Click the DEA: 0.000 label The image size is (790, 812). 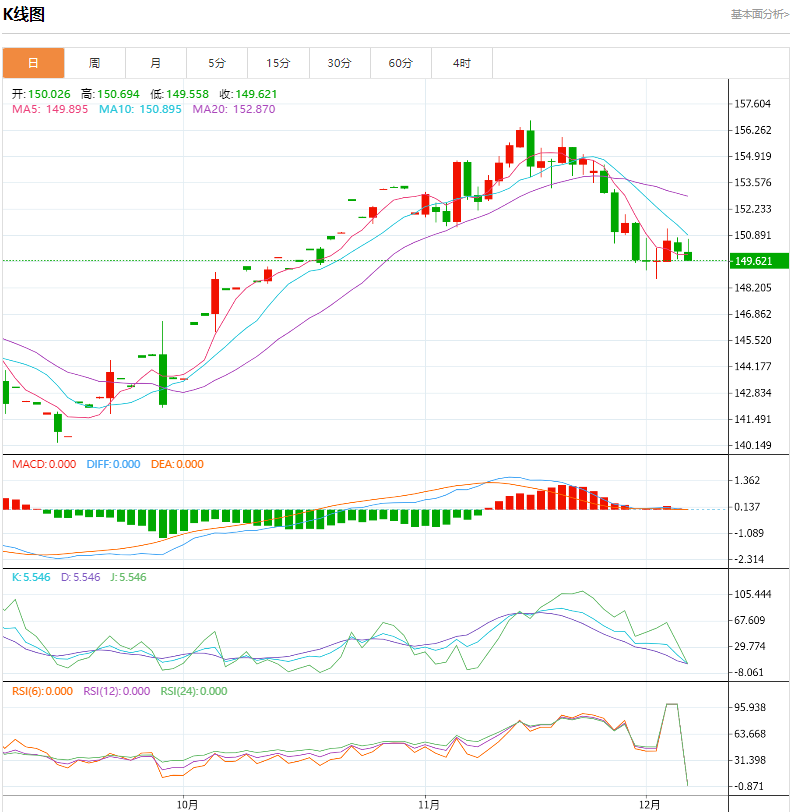tap(177, 465)
